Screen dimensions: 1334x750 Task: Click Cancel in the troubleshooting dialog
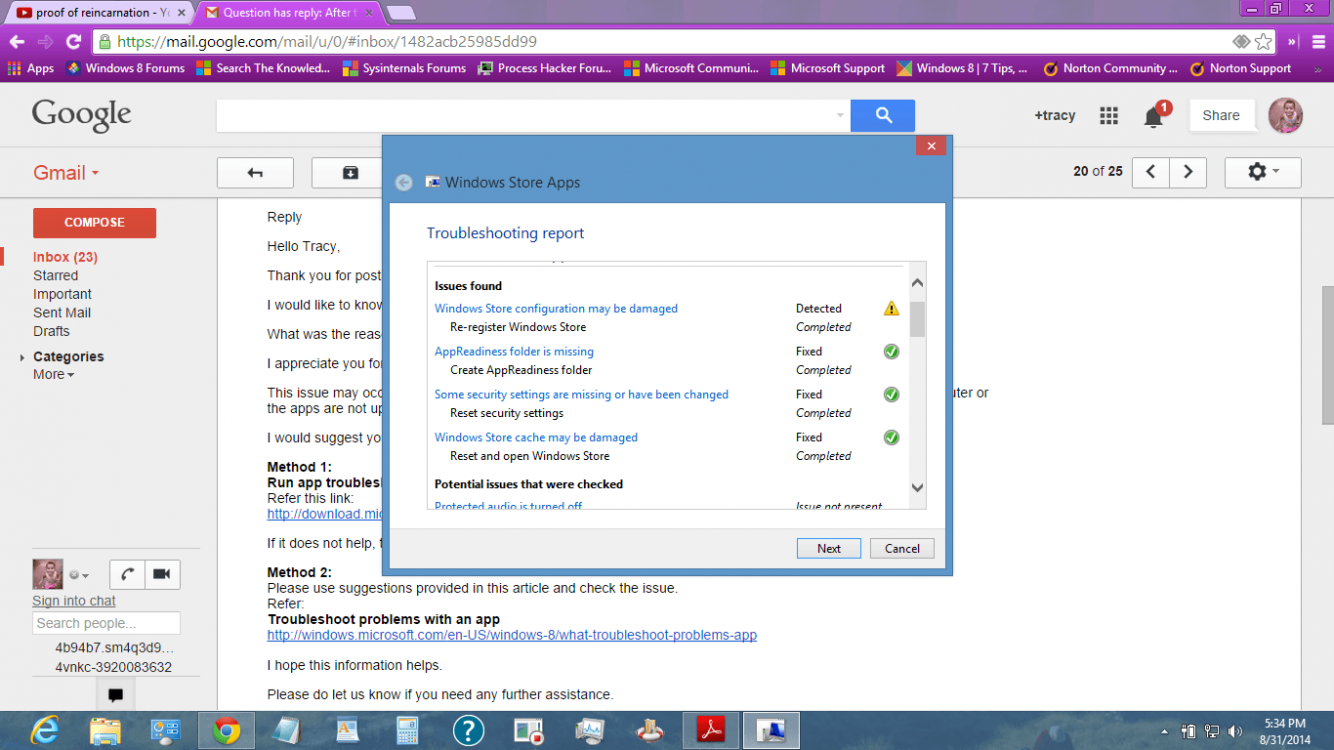tap(902, 548)
